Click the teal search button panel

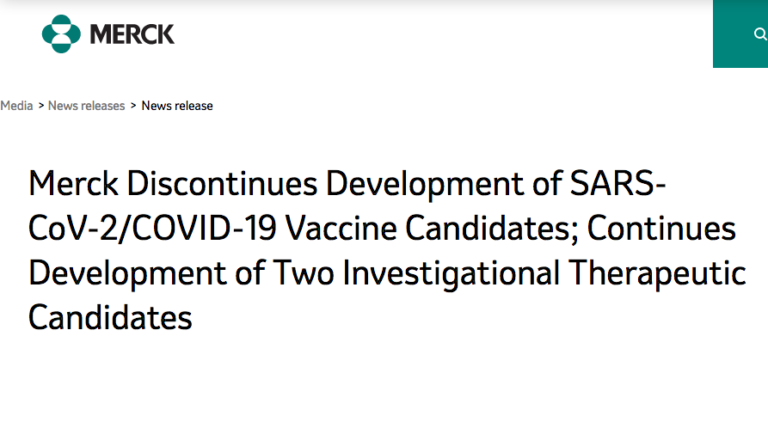pyautogui.click(x=741, y=34)
